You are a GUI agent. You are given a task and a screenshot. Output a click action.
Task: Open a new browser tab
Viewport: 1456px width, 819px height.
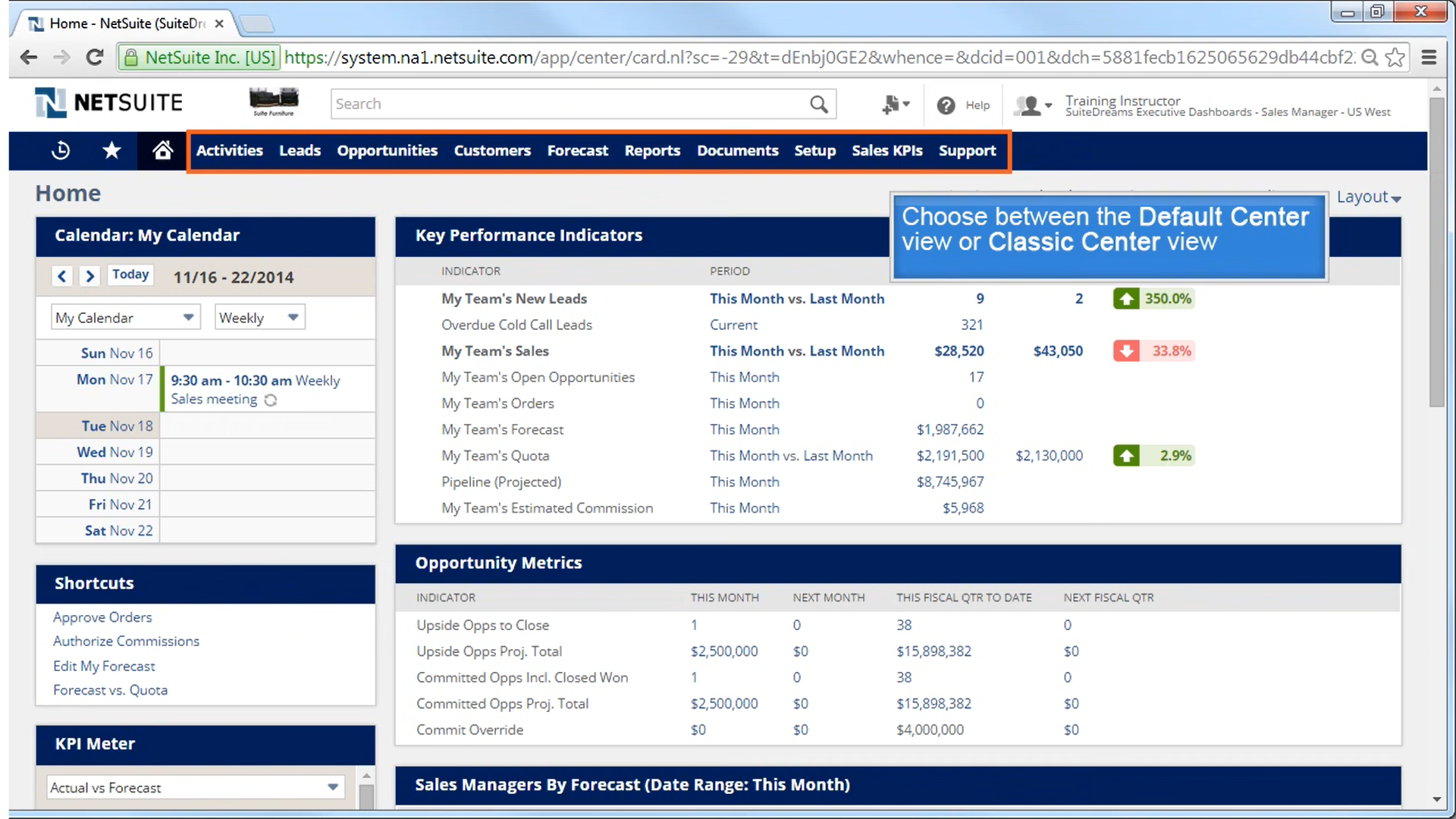tap(256, 24)
